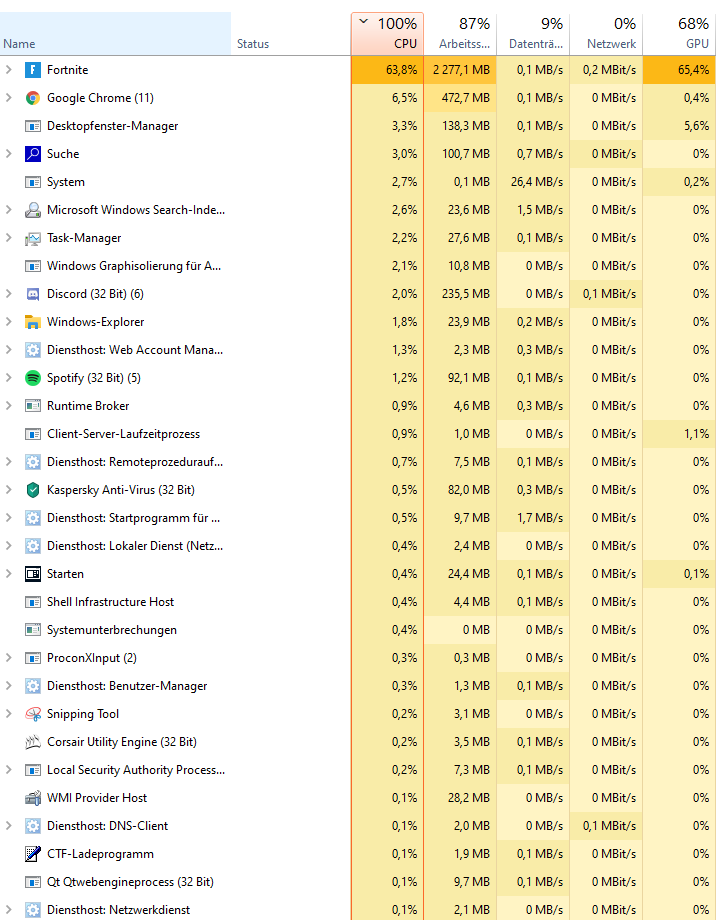Image resolution: width=716 pixels, height=920 pixels.
Task: Expand the Snipping Tool group
Action: [9, 714]
